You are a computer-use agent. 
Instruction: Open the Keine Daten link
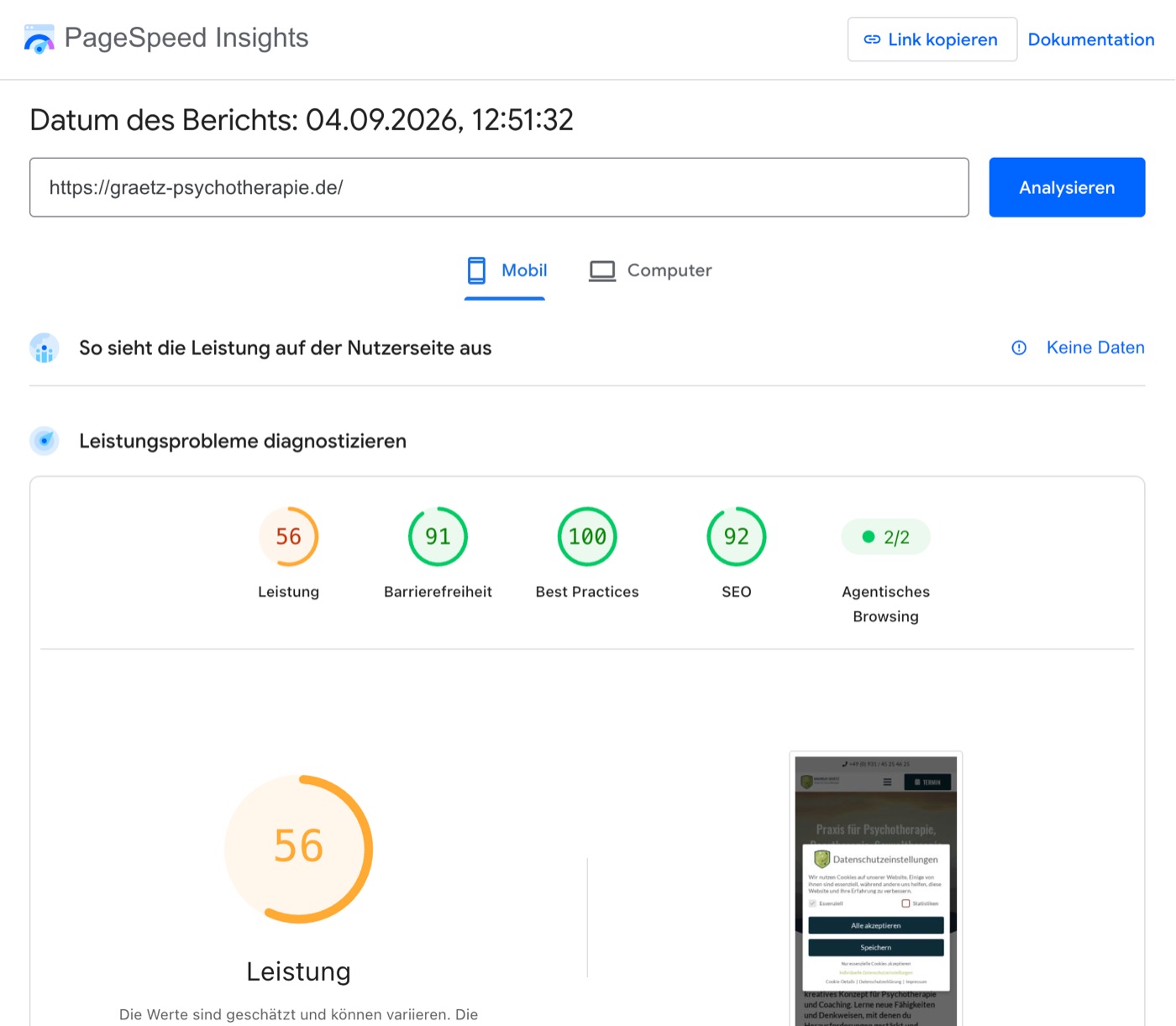point(1095,348)
